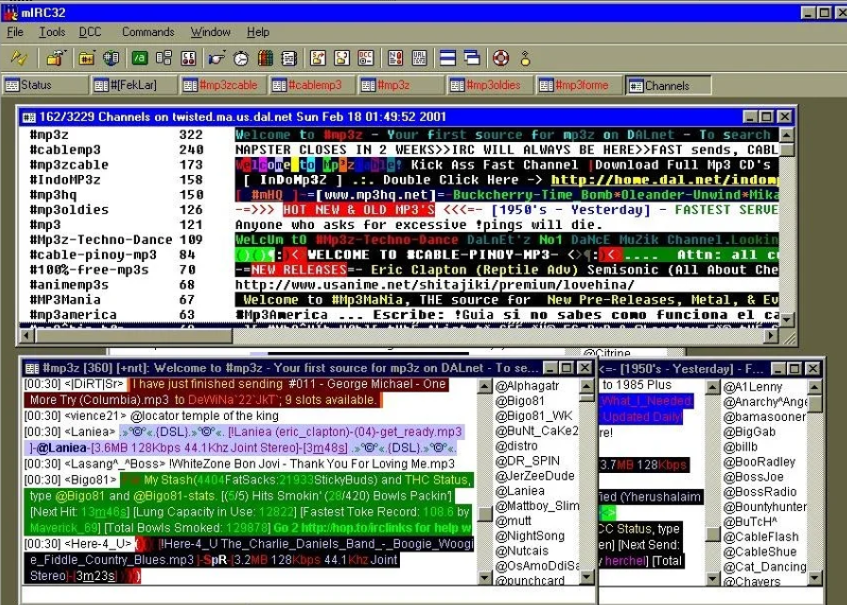Select the Channels switchbar button
The height and width of the screenshot is (605, 847).
pos(668,85)
